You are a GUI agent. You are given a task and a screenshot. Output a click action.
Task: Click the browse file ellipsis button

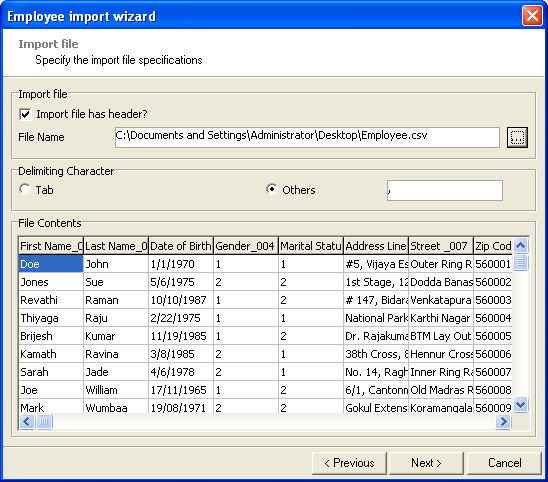coord(517,137)
